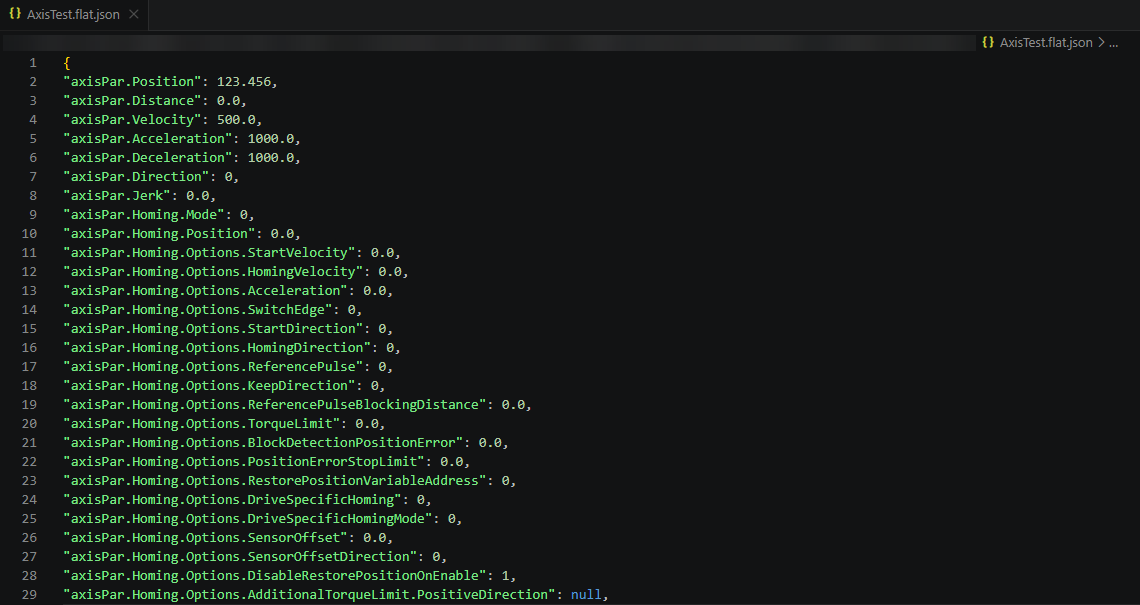Click the JSON icon in the breadcrumb
This screenshot has width=1140, height=605.
(988, 42)
